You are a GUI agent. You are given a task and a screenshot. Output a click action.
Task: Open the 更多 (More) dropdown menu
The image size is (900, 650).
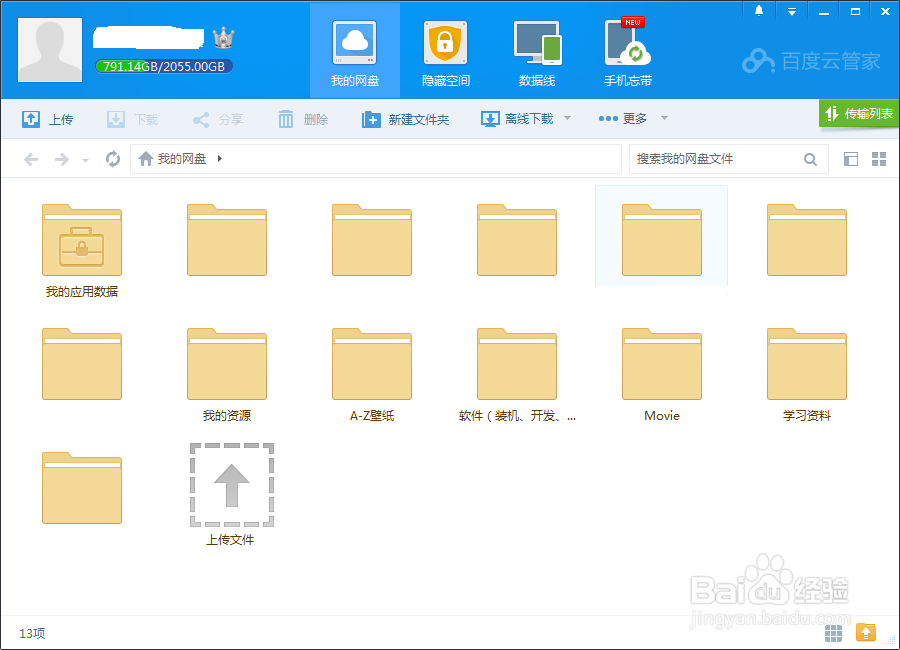click(630, 118)
